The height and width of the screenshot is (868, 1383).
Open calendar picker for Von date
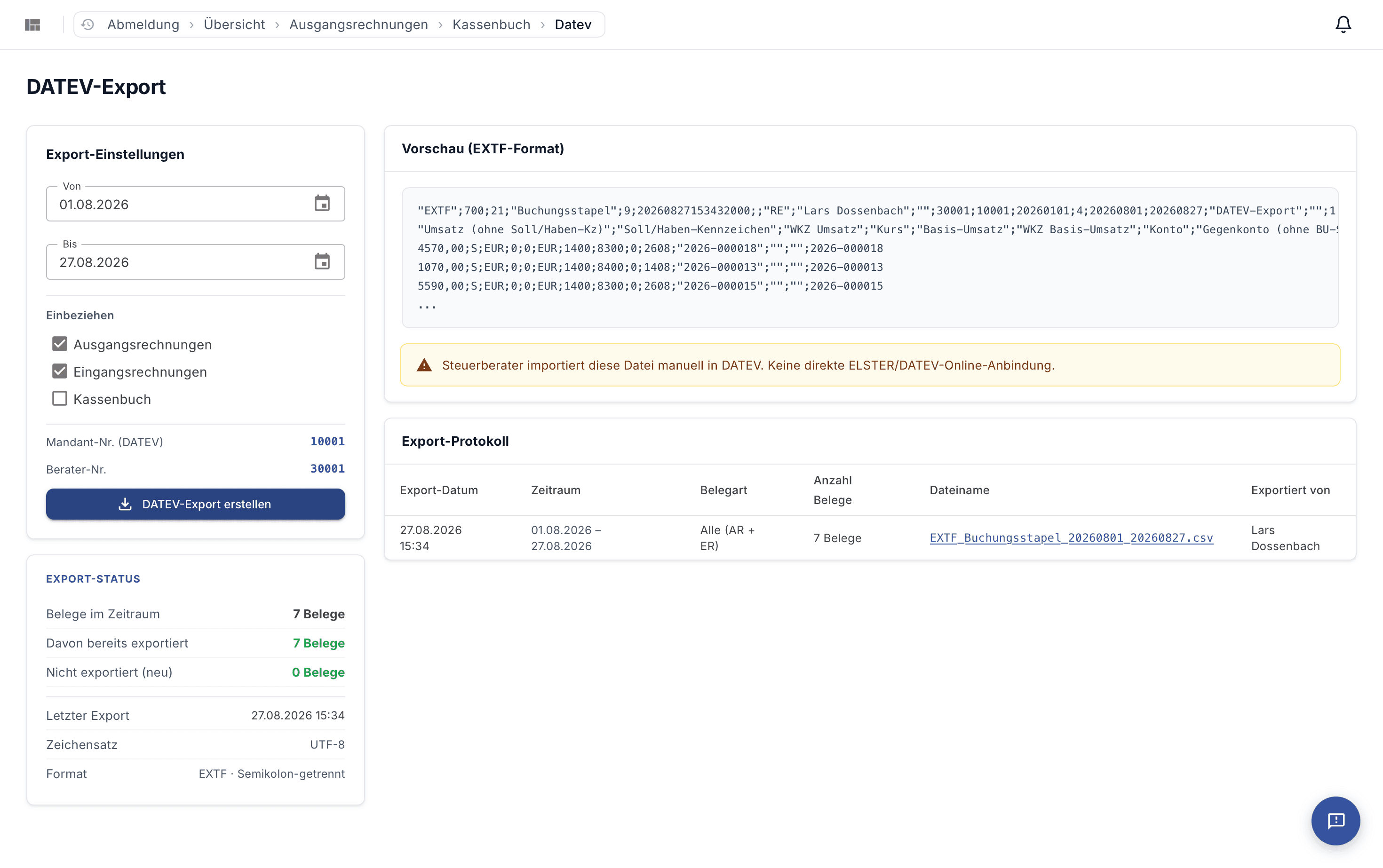(322, 204)
